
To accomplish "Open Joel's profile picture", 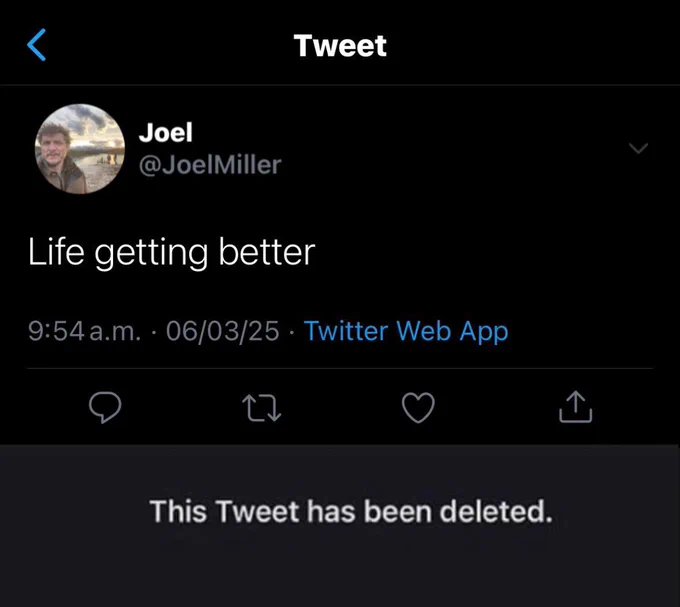I will pyautogui.click(x=80, y=149).
